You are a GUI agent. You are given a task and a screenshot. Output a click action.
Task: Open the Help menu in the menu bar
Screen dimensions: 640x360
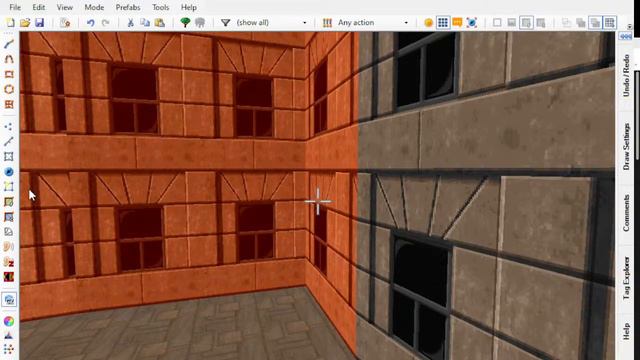click(x=189, y=7)
